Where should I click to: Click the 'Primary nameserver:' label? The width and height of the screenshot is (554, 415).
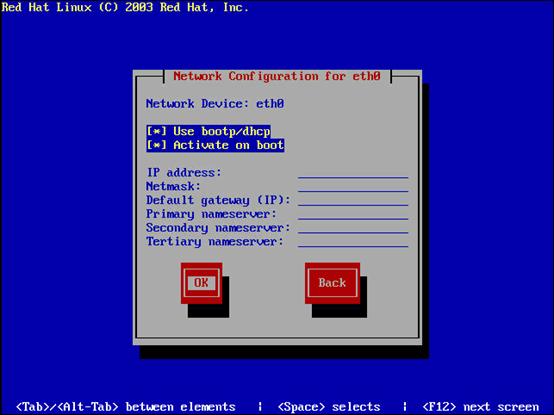(x=211, y=214)
